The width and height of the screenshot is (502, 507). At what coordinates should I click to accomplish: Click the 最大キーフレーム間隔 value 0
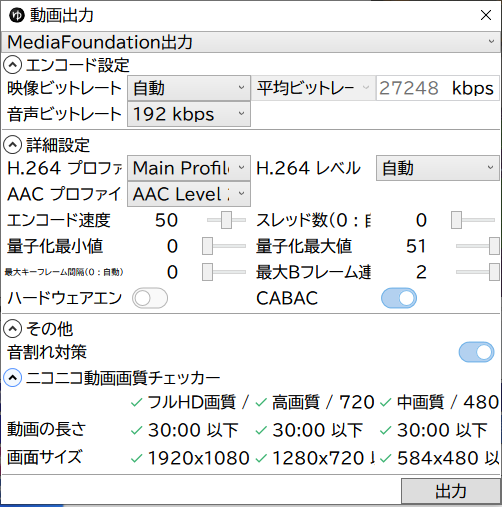[x=172, y=272]
